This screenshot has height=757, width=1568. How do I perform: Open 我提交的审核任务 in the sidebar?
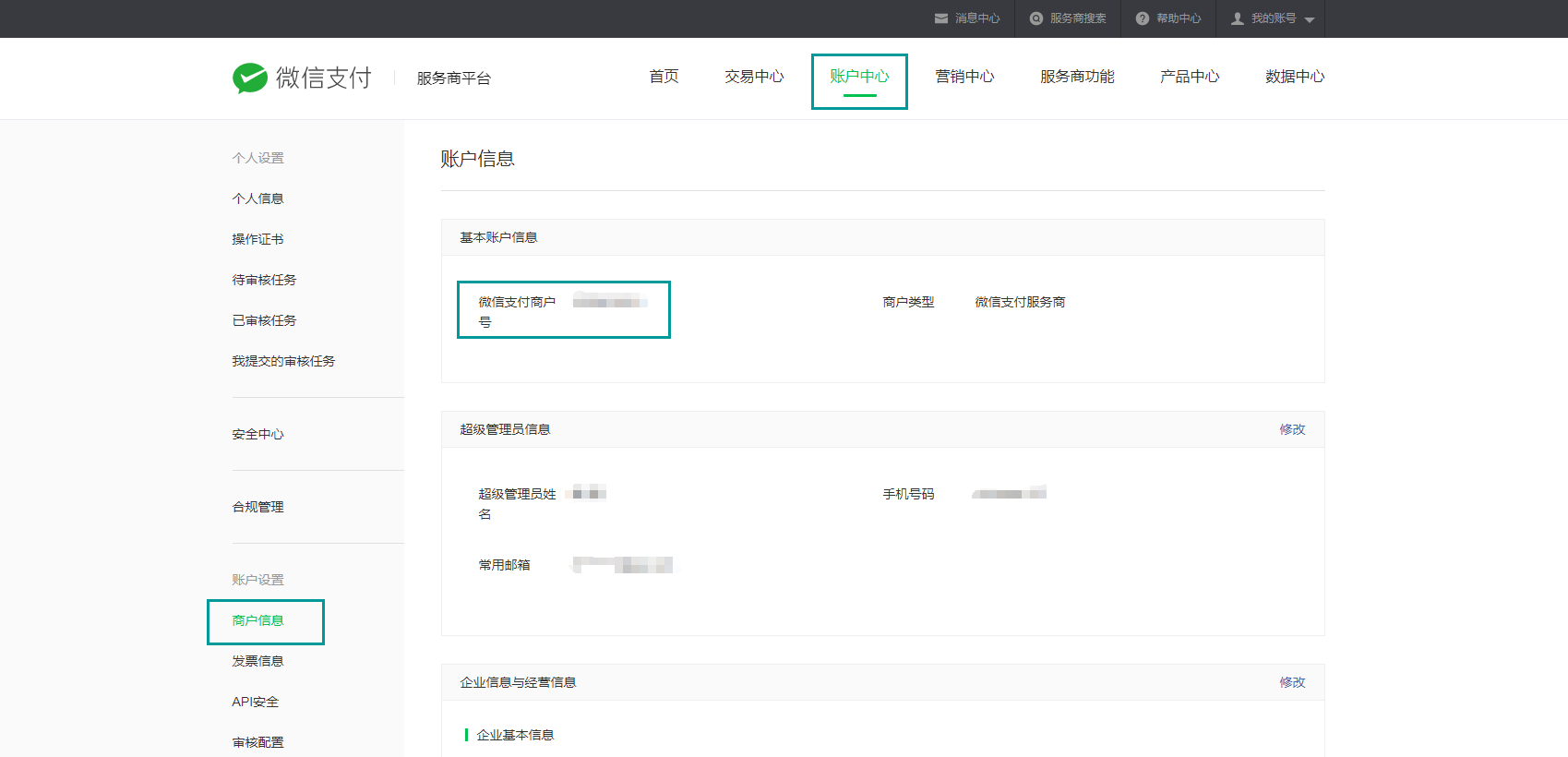(x=283, y=361)
